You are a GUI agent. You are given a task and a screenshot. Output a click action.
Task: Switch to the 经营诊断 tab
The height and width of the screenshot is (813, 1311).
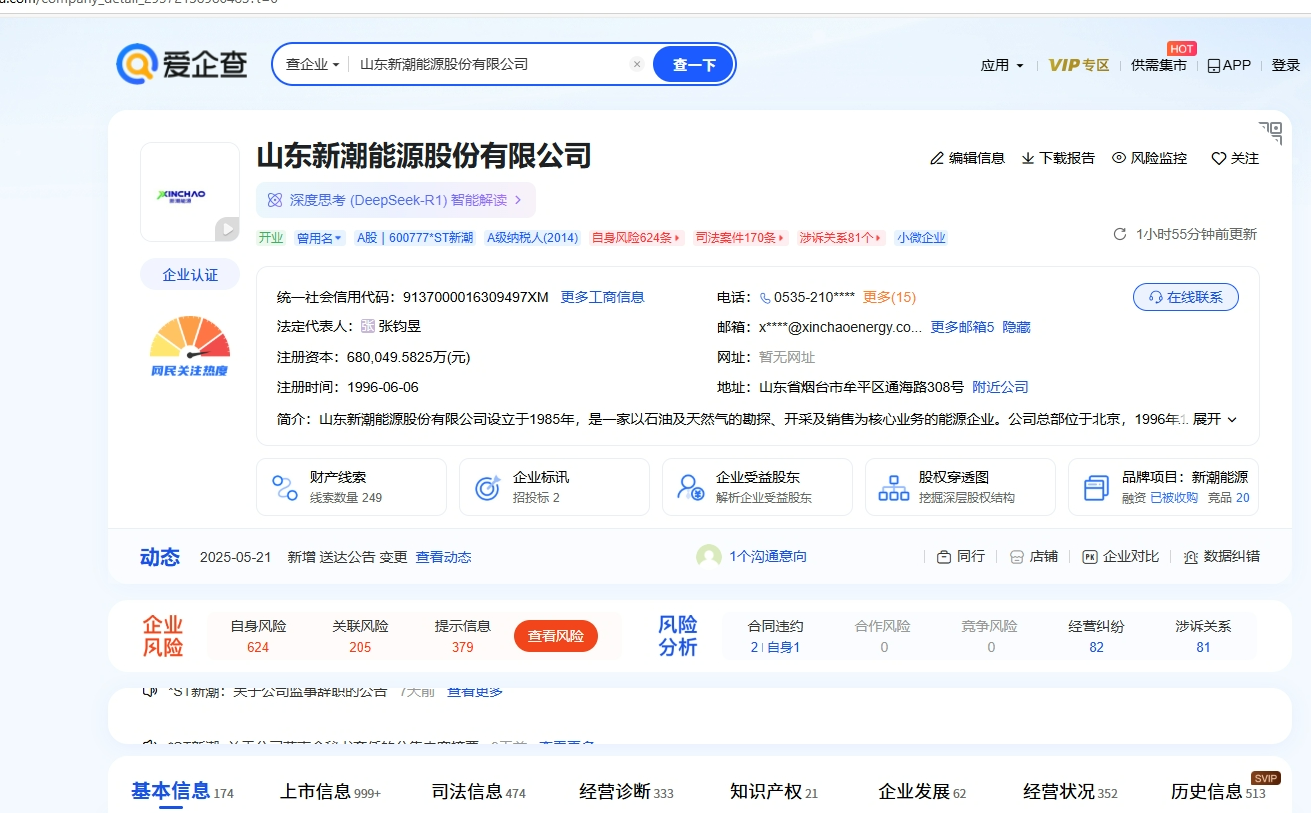coord(626,791)
